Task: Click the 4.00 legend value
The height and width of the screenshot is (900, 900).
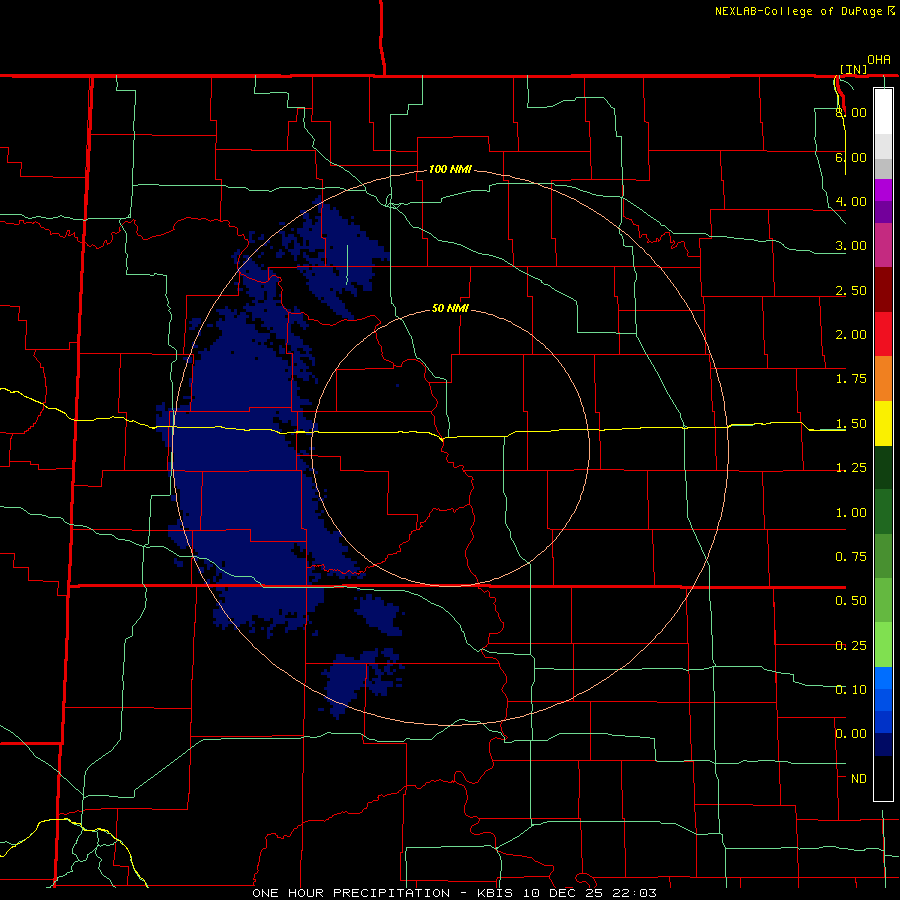Action: point(851,201)
